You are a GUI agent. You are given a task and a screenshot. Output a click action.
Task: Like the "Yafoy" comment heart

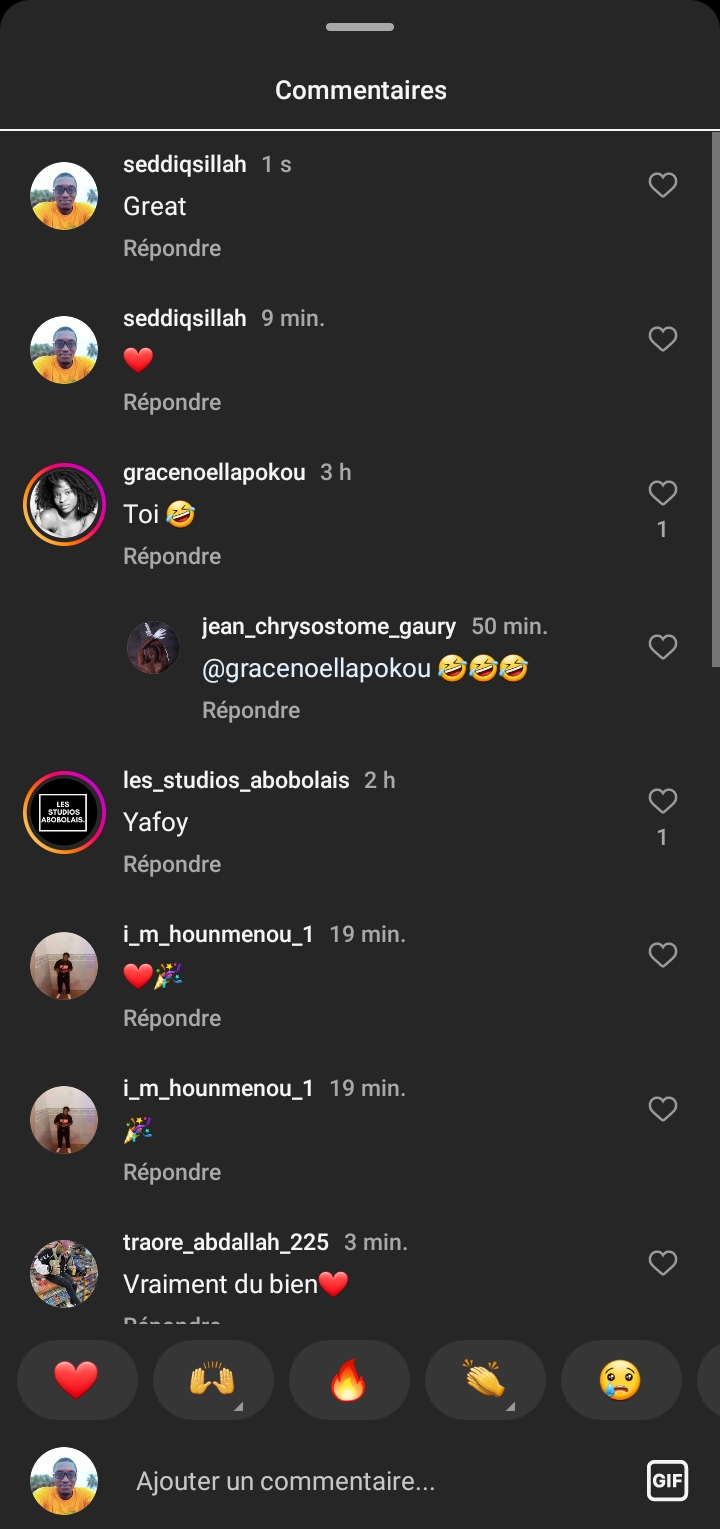tap(663, 801)
